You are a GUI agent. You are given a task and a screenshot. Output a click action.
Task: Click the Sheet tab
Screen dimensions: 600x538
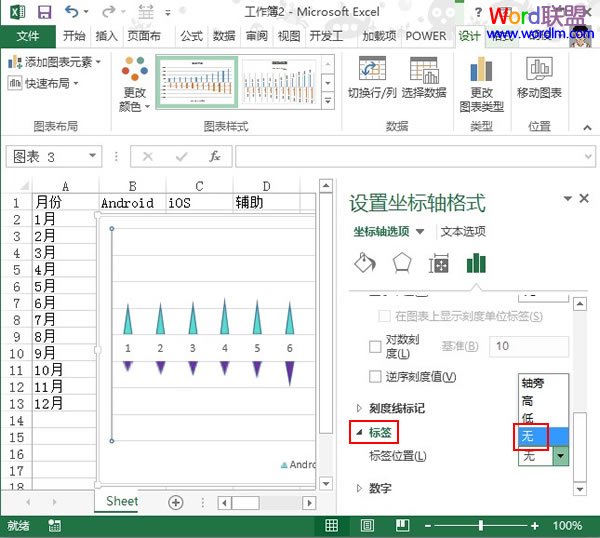[122, 501]
